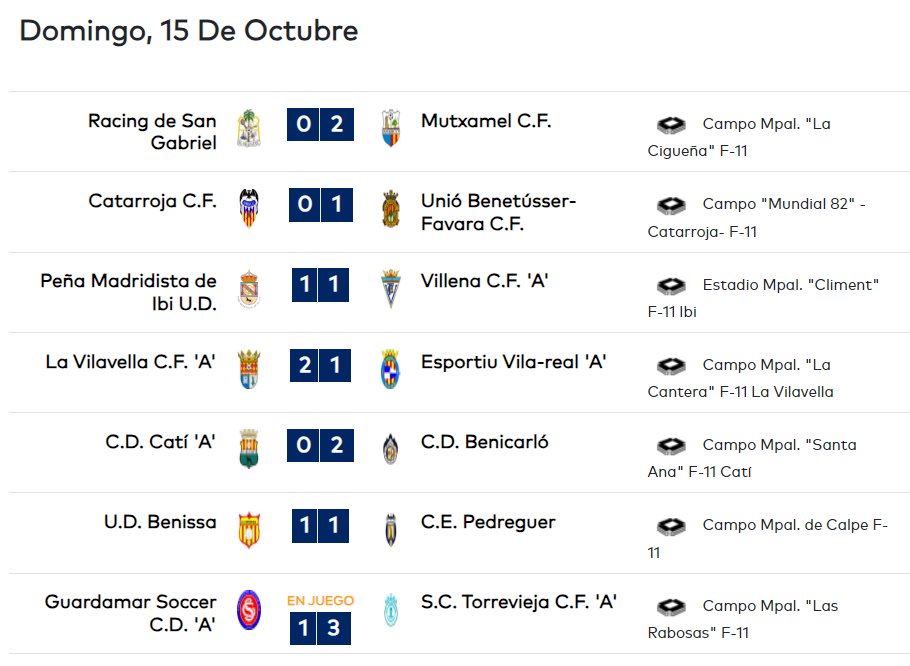Open the Catarroja C.F. bat crest
This screenshot has width=910, height=666.
(x=249, y=208)
